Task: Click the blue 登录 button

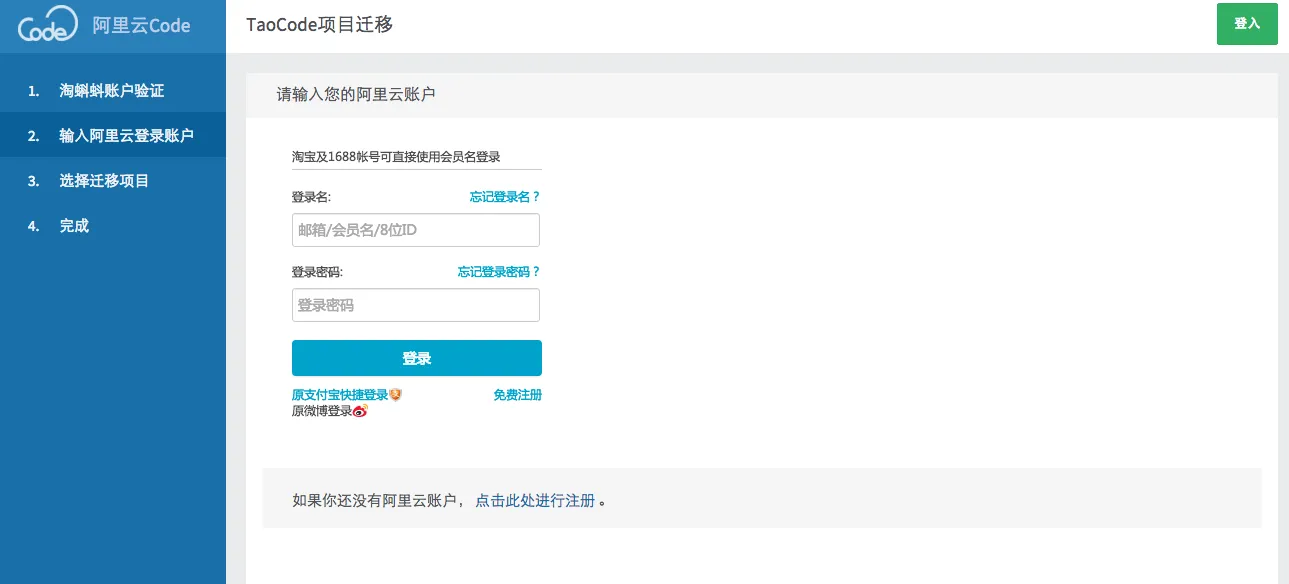Action: point(417,358)
